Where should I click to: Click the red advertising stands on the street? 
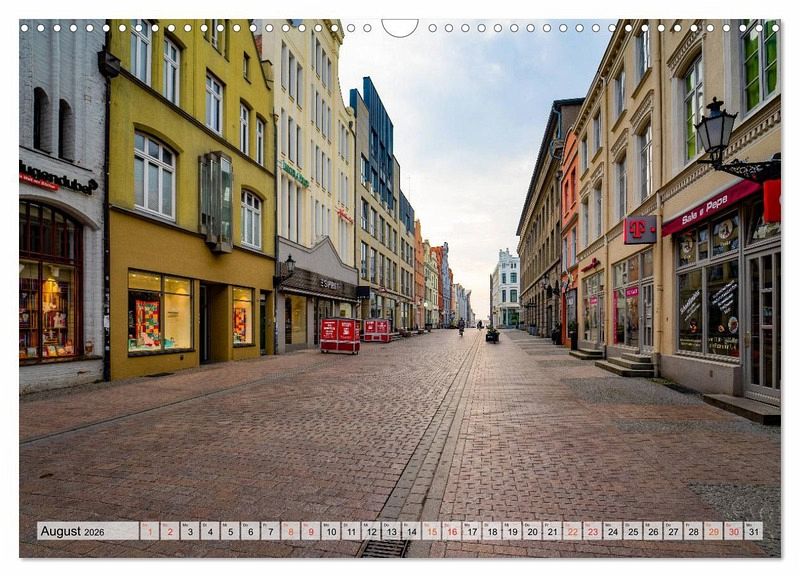(340, 335)
